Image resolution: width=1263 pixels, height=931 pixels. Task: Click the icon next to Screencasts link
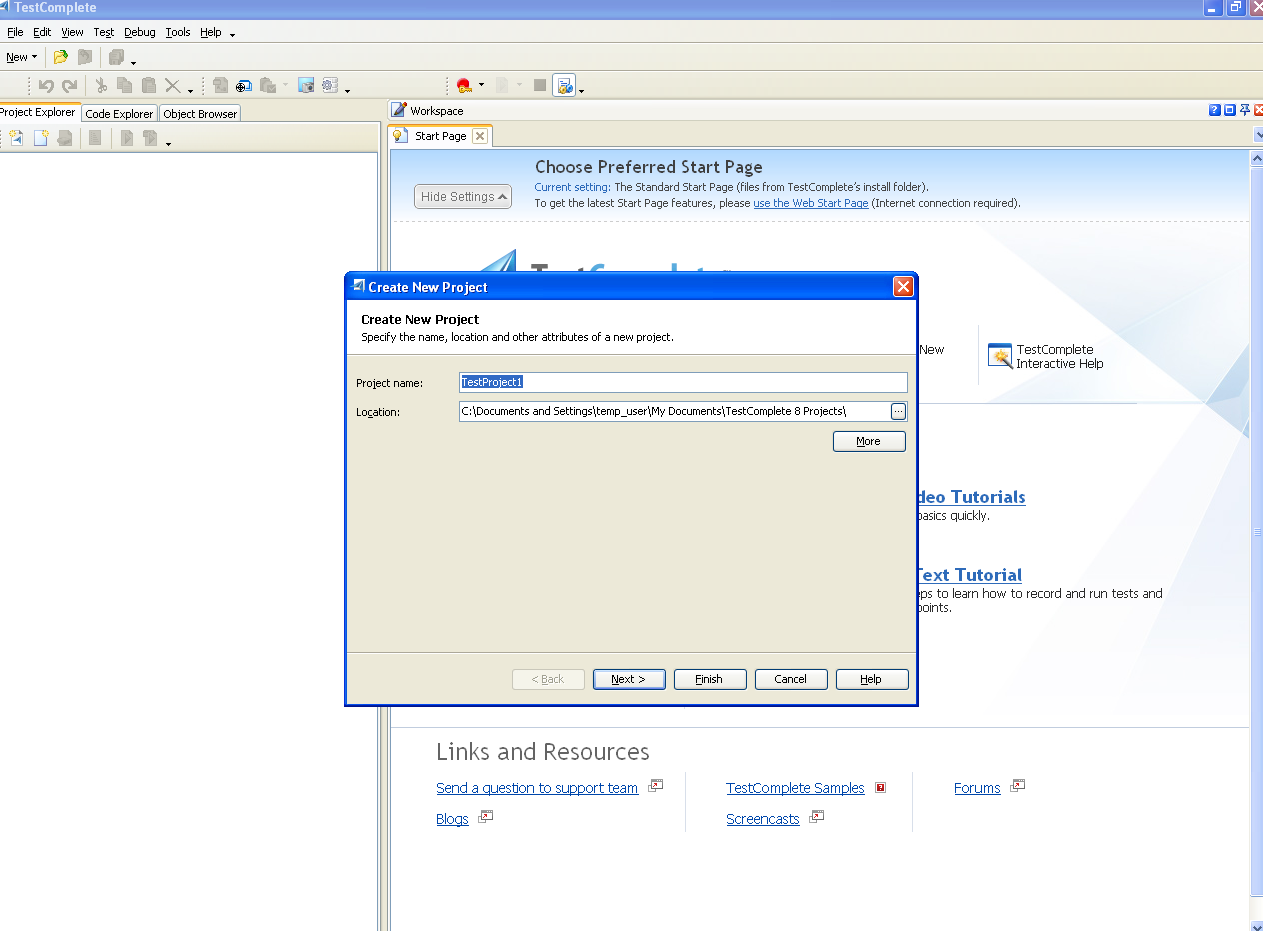pos(816,817)
